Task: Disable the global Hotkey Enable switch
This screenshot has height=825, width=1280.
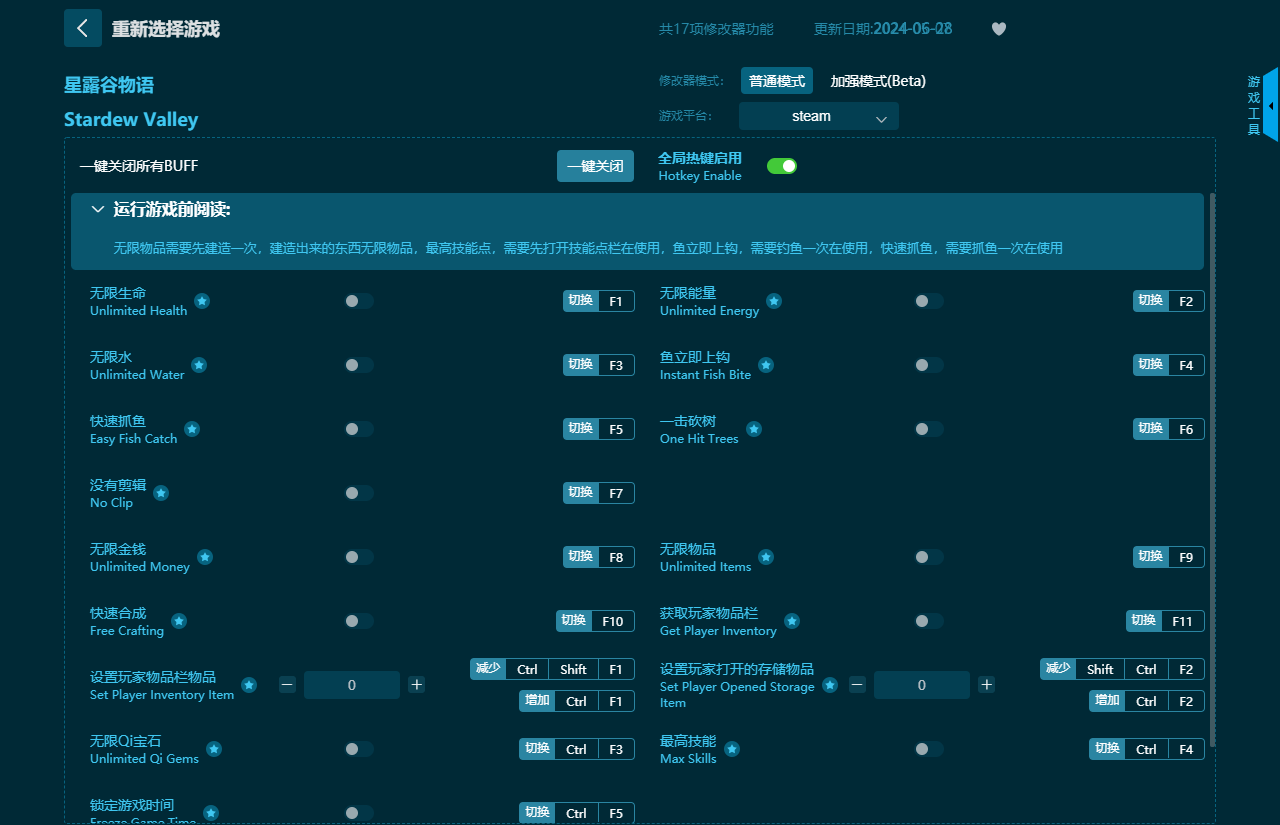Action: (782, 166)
